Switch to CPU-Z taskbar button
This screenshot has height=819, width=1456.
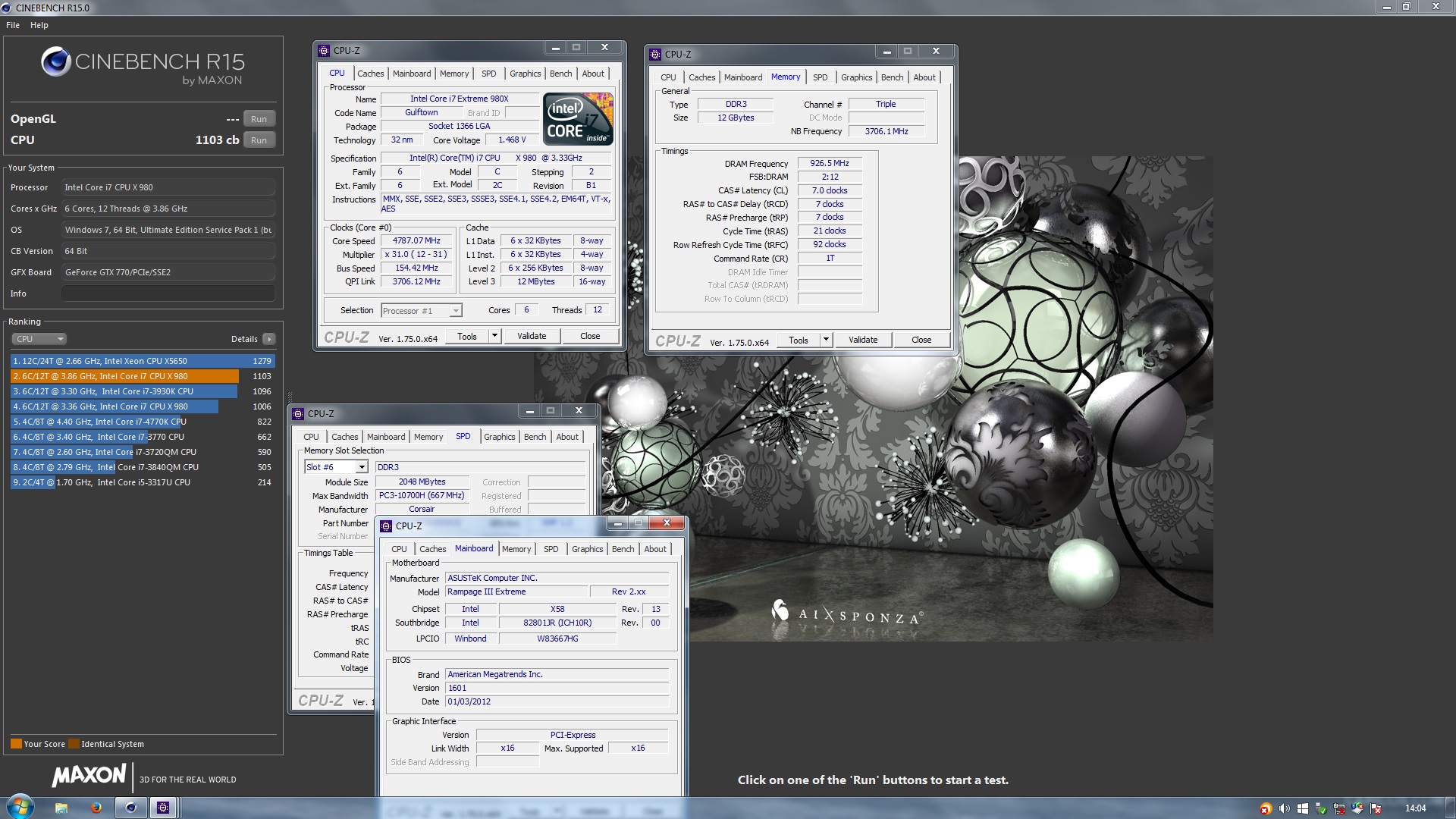(x=163, y=808)
